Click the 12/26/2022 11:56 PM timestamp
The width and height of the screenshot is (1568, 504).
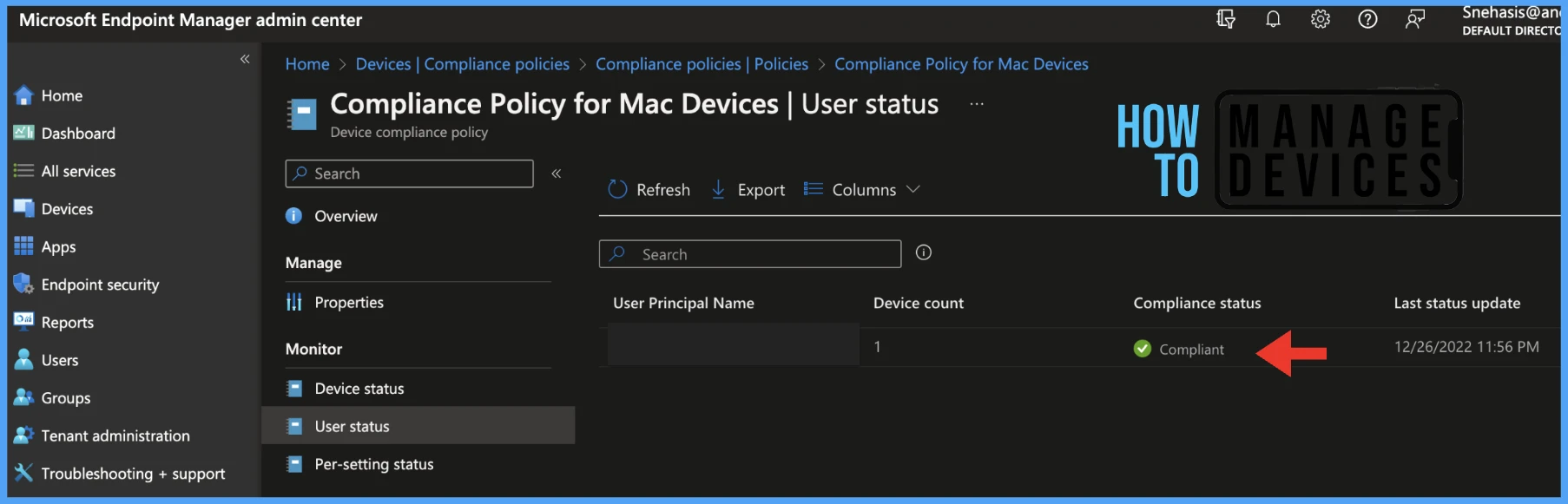(1466, 347)
